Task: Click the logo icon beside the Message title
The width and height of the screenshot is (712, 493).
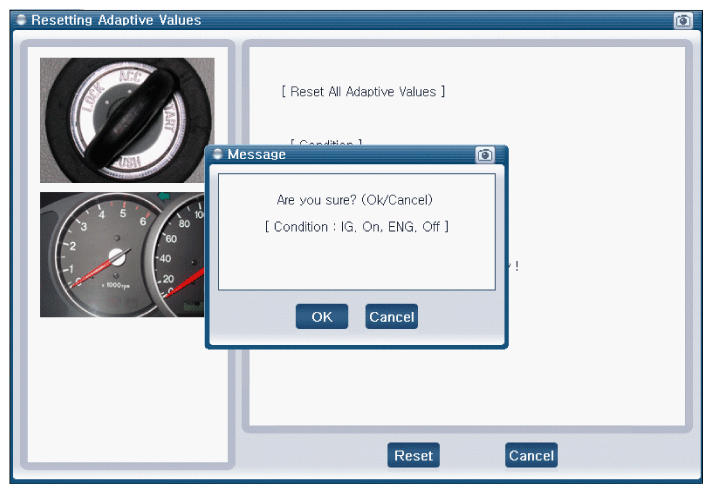Action: point(218,155)
